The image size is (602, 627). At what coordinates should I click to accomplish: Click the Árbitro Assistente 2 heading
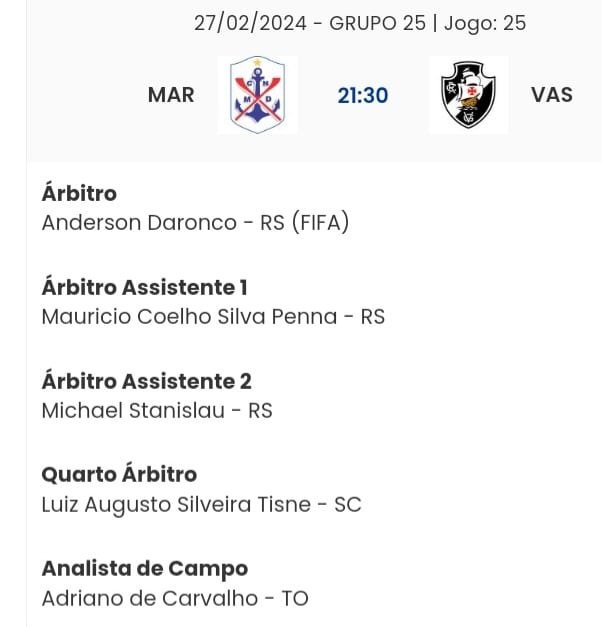point(146,381)
